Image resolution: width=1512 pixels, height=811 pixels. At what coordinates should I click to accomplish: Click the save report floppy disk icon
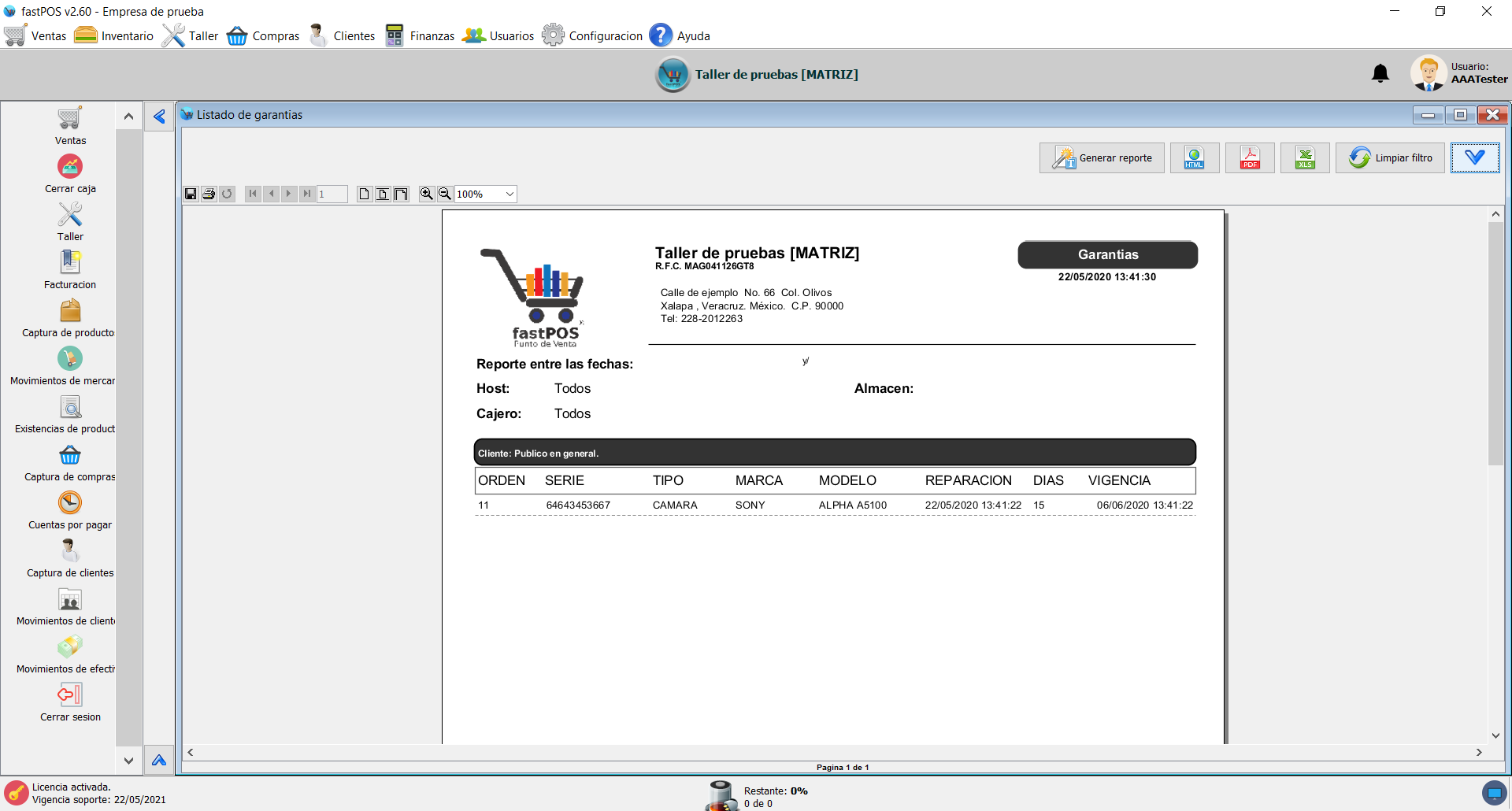coord(191,194)
